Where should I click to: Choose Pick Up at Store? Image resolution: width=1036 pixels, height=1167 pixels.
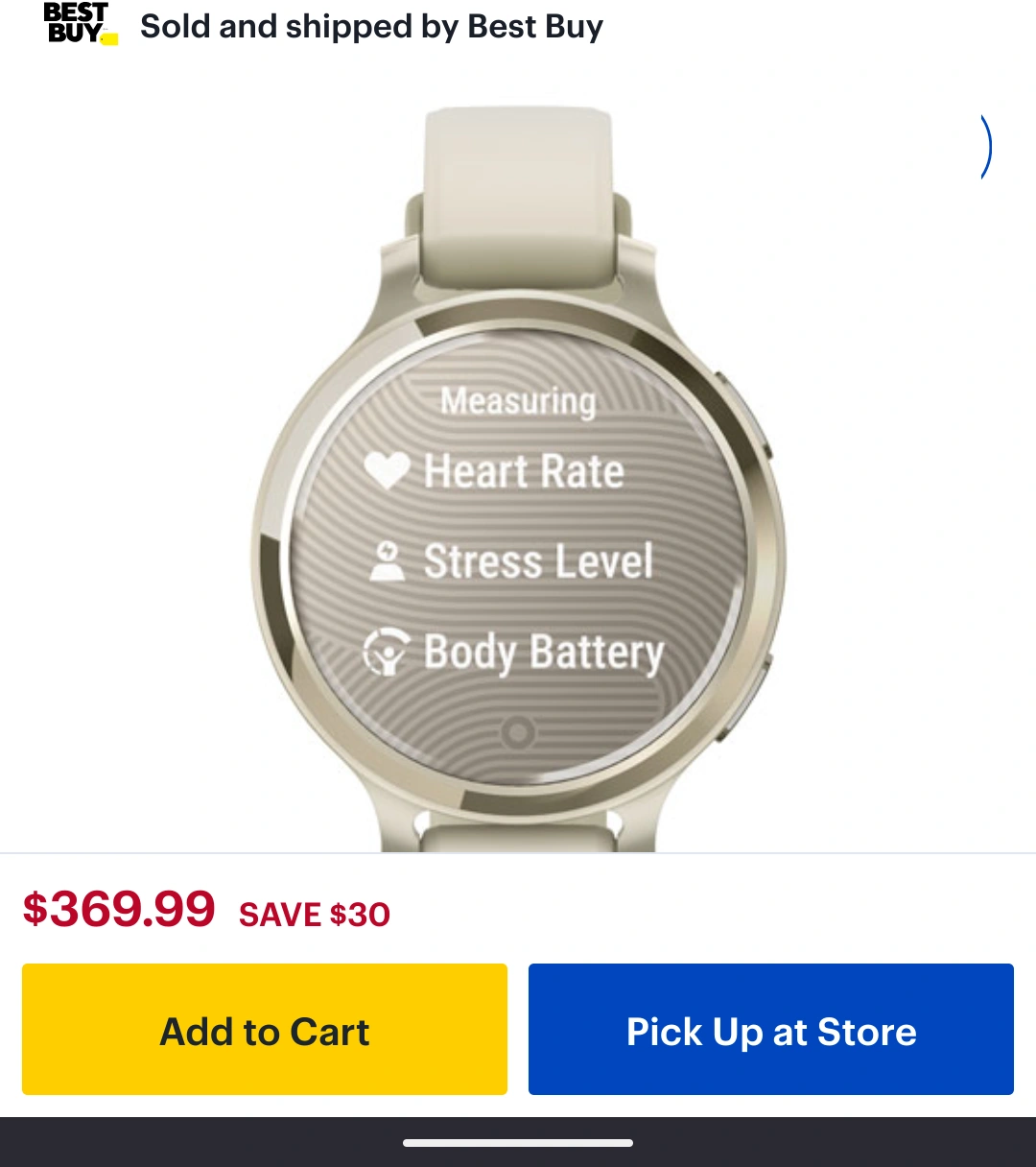(x=771, y=1029)
